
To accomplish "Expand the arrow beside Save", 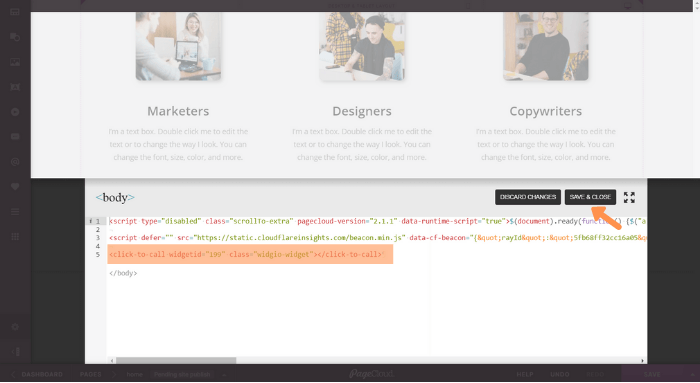I will (x=692, y=374).
